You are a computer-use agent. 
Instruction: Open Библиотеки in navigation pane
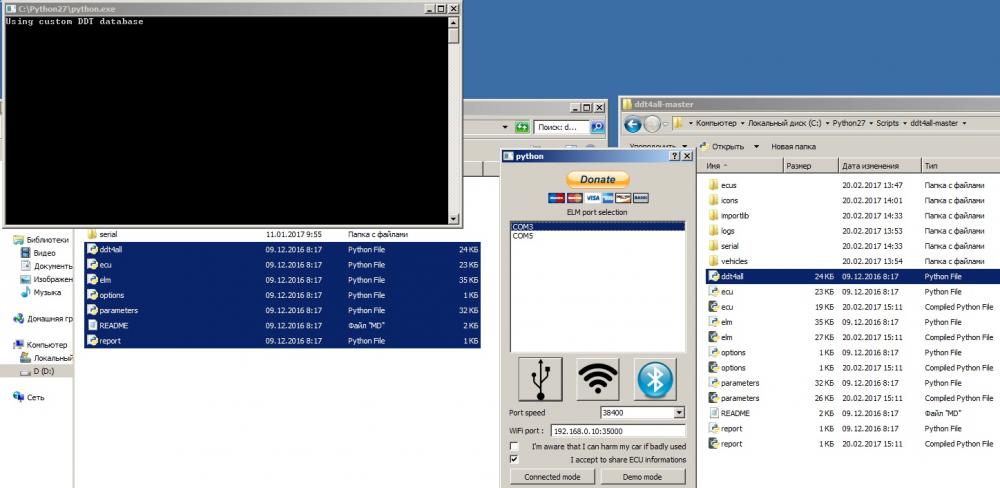click(42, 240)
